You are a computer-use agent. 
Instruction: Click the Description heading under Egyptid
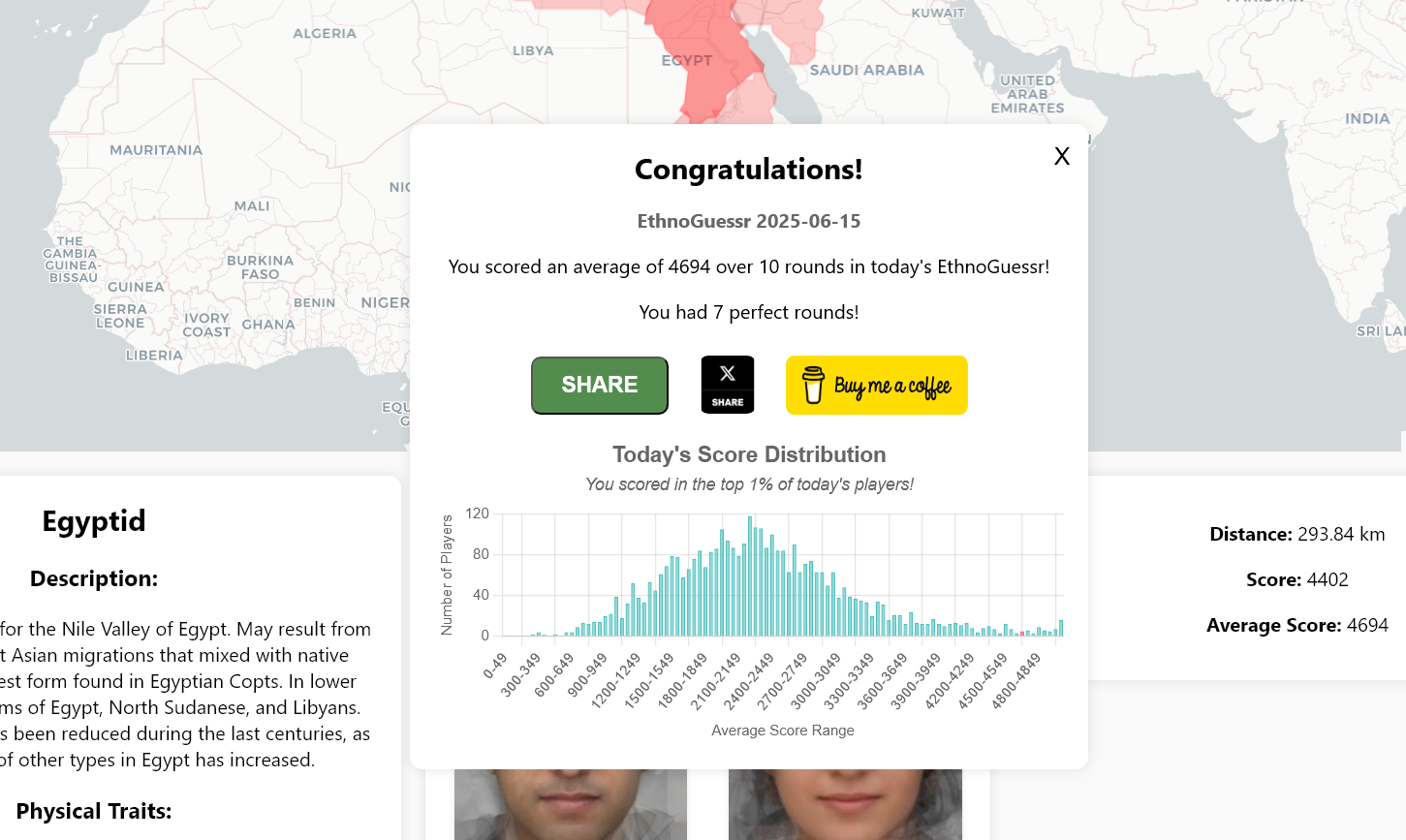94,578
